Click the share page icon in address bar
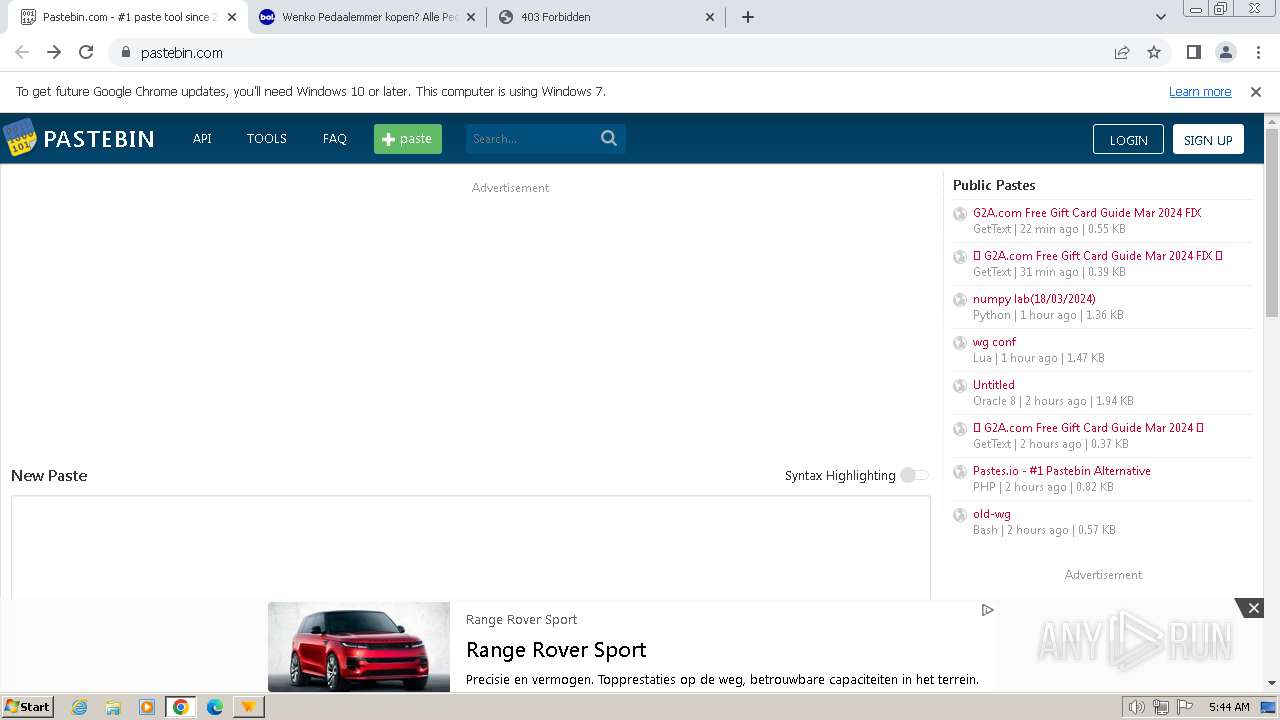 (1122, 52)
